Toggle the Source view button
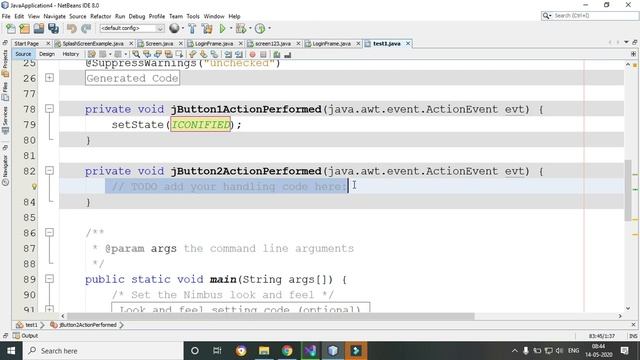Screen dimensions: 640x360 (x=23, y=54)
